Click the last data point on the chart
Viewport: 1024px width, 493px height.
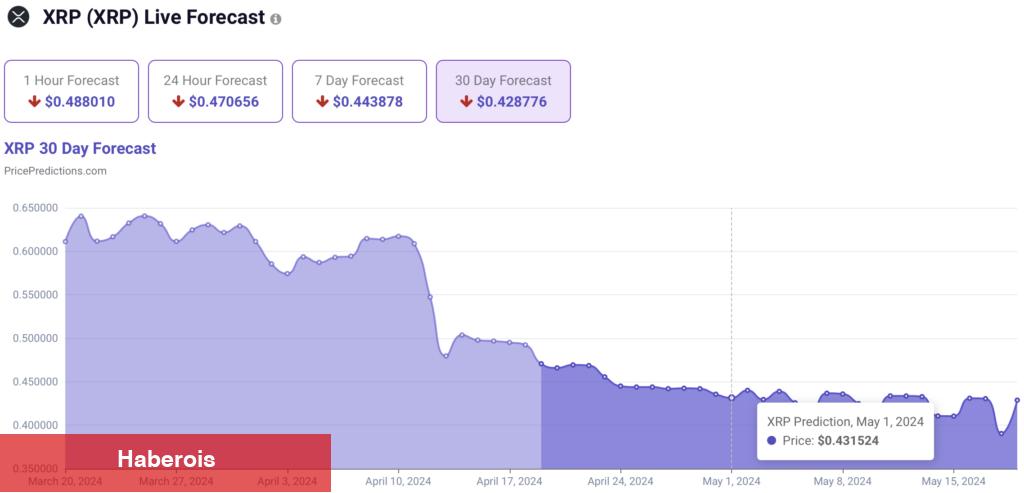(x=1017, y=400)
